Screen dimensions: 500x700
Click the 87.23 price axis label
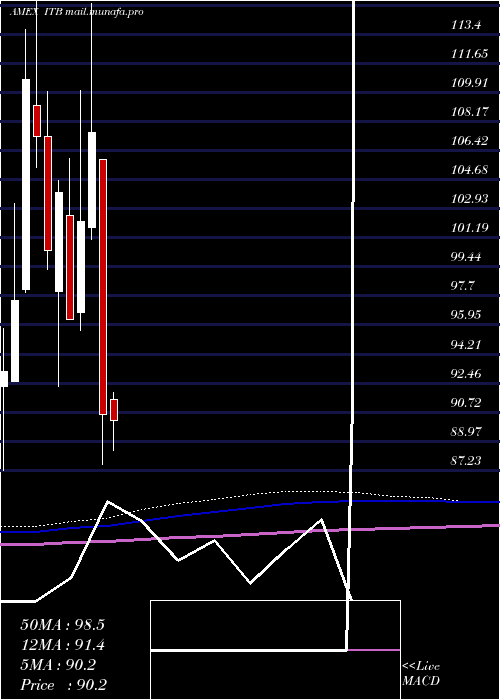[x=466, y=461]
